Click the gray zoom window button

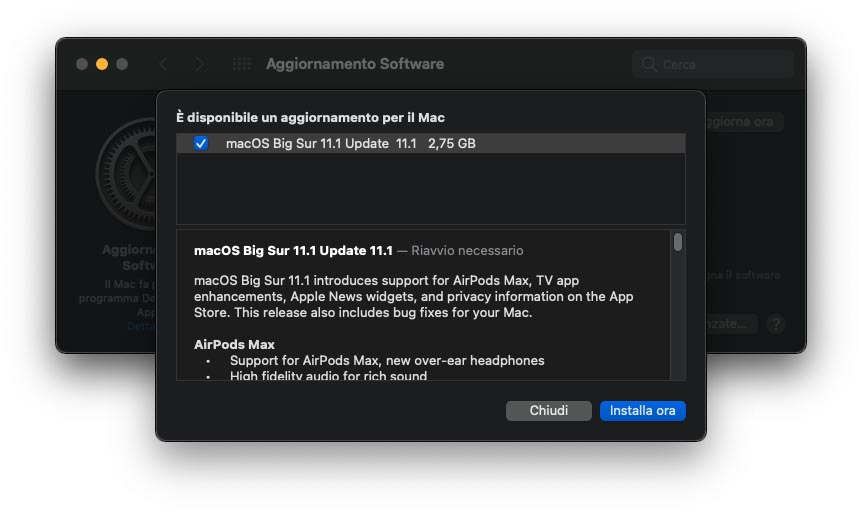[x=122, y=64]
